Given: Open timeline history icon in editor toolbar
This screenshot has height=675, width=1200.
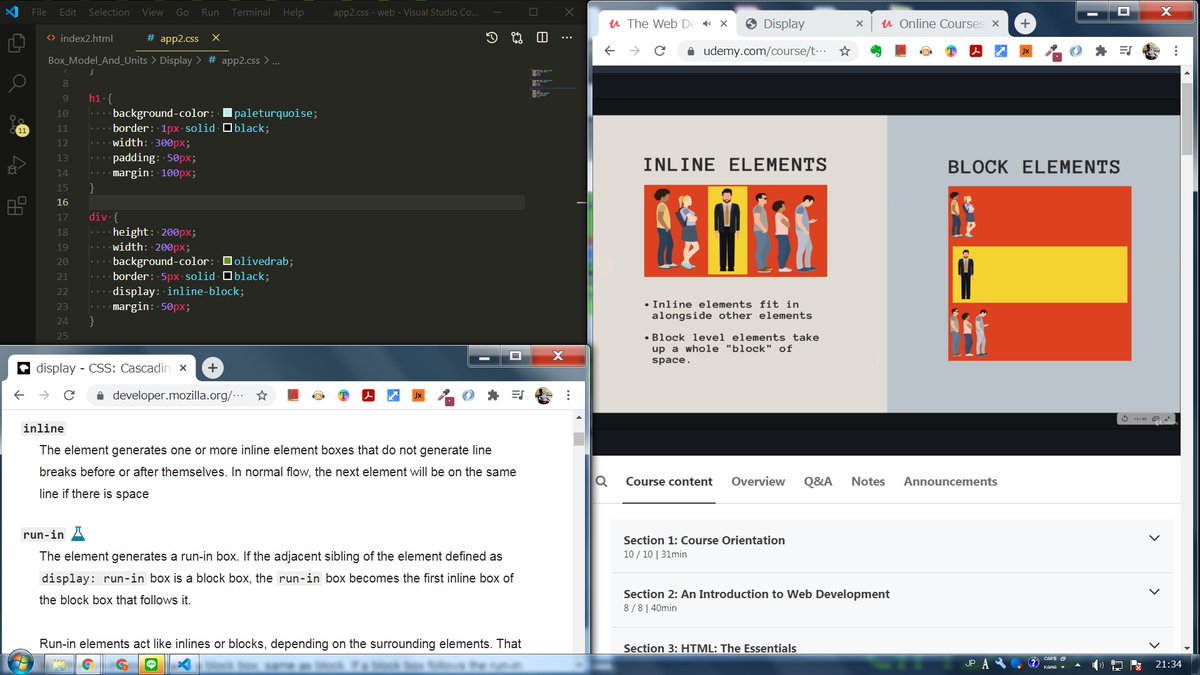Looking at the screenshot, I should [492, 38].
